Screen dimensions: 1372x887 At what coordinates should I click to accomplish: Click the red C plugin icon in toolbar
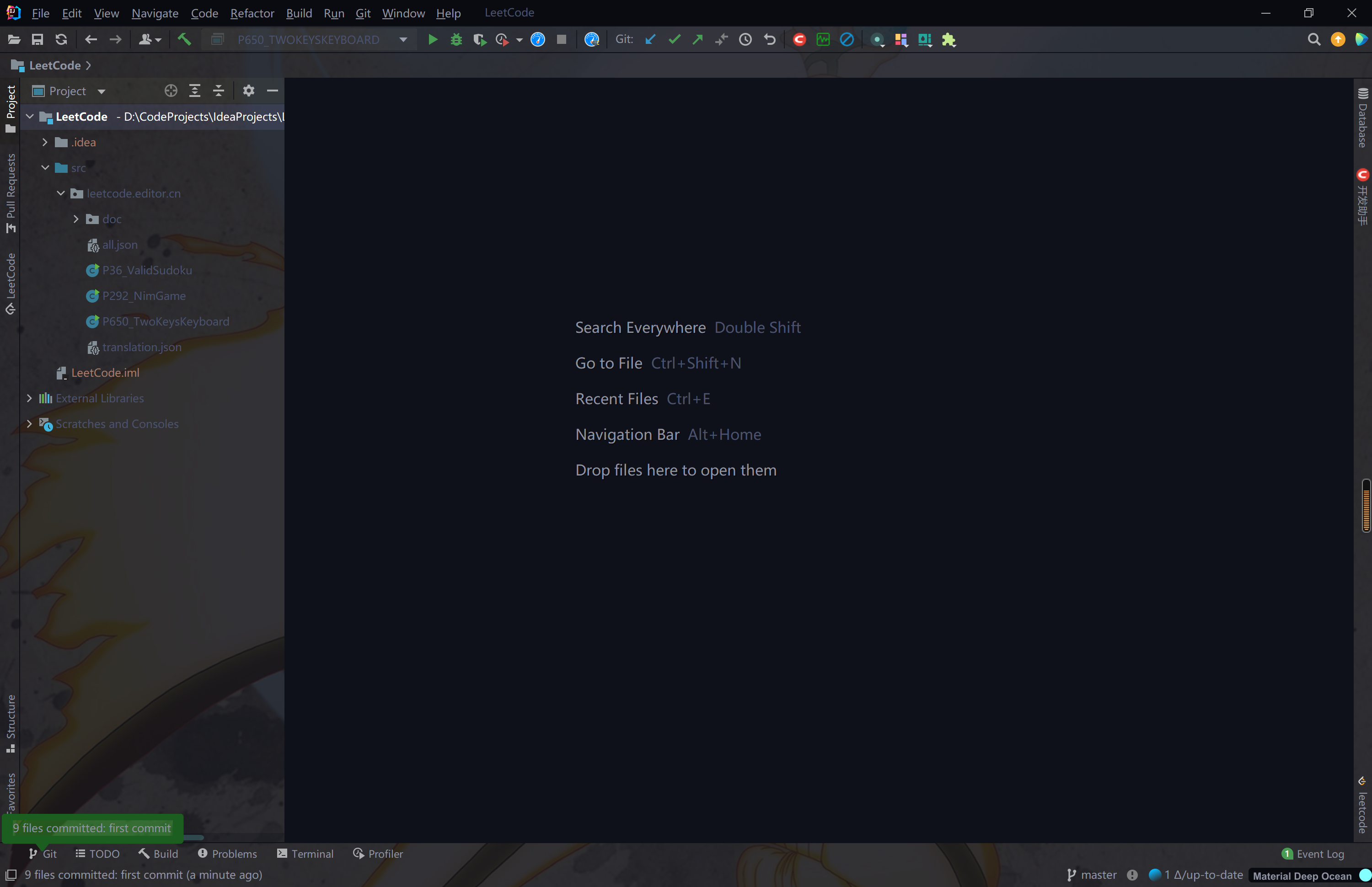pos(799,39)
